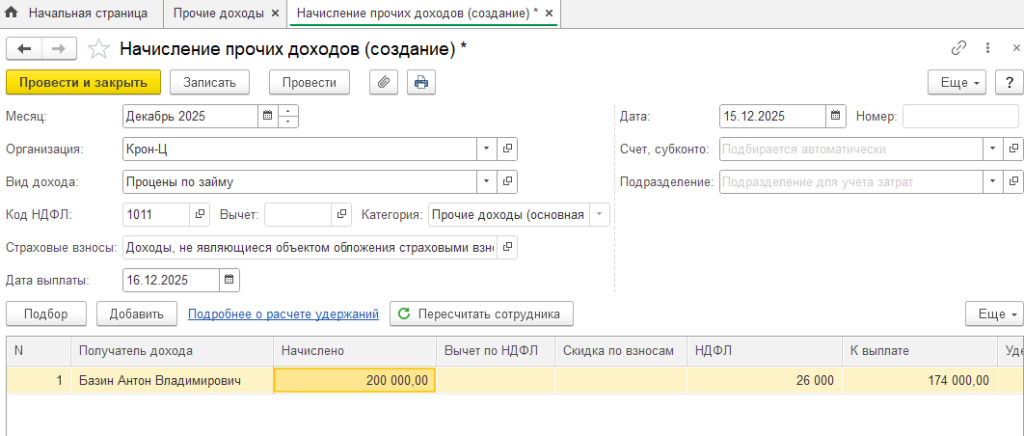Open calendar for Дата выплаты field
1024x436 pixels.
point(229,280)
